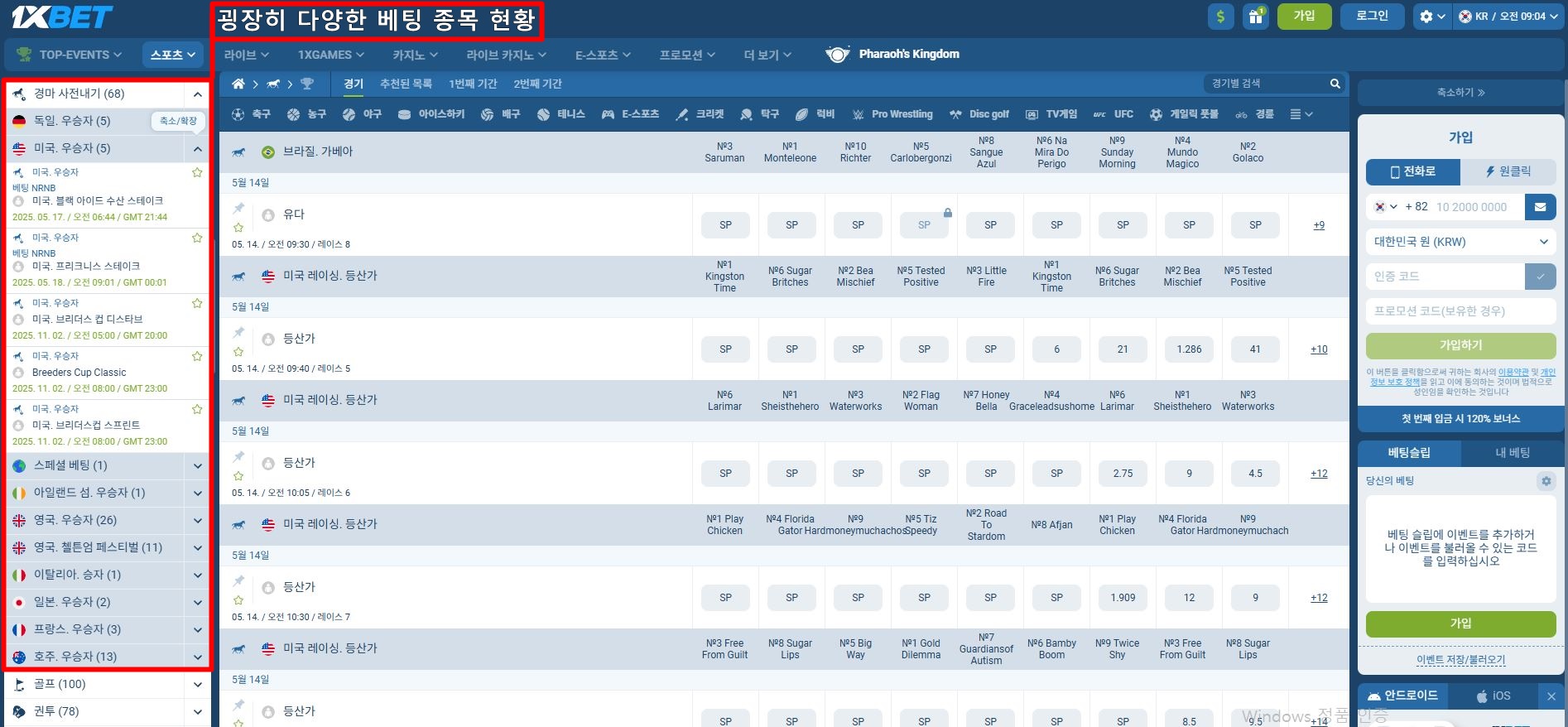This screenshot has height=727, width=1568.
Task: Favorite the 미국. 프리크니스 스테이크 event star
Action: [197, 238]
